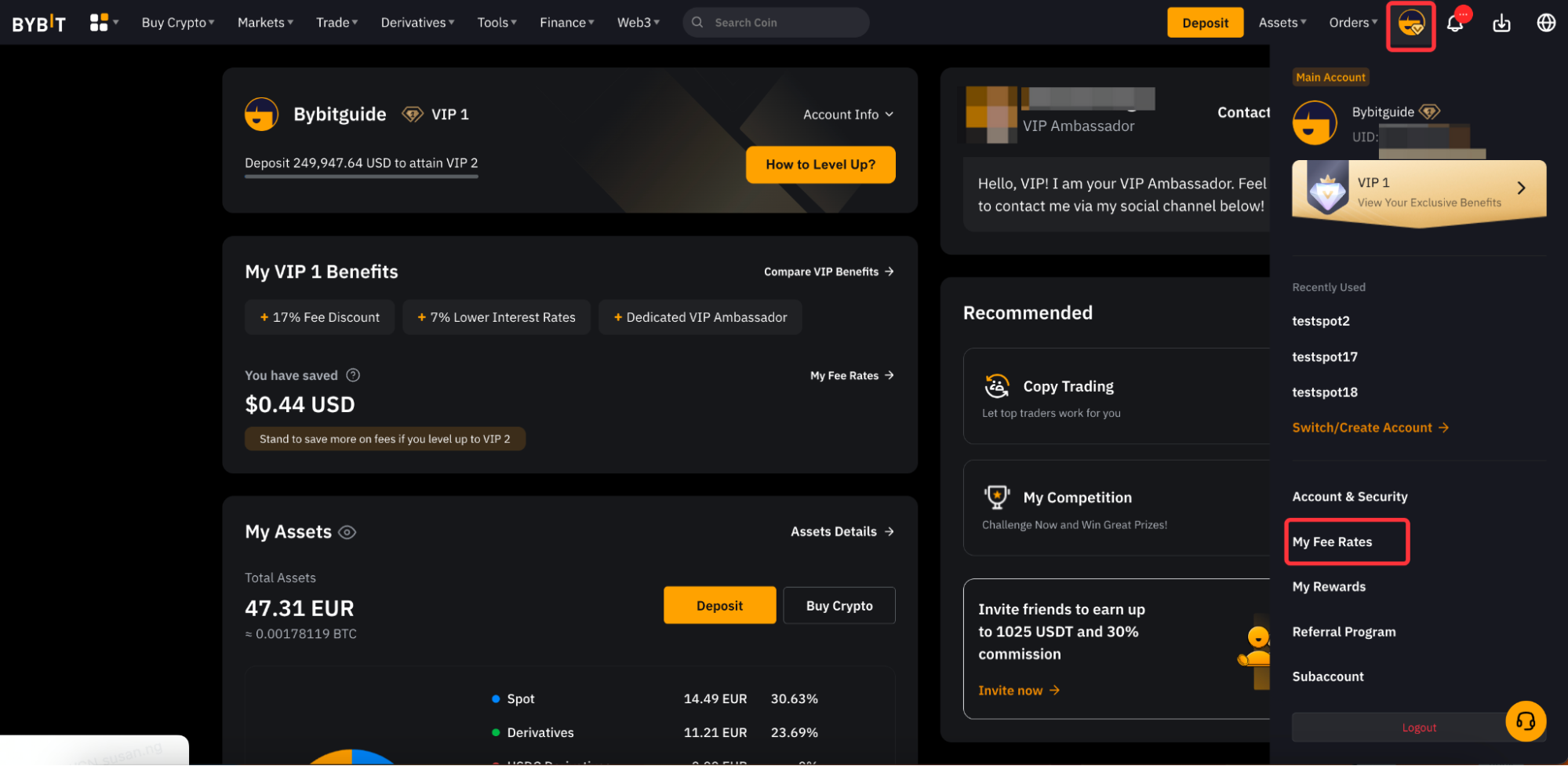Viewport: 1568px width, 766px height.
Task: Open VIP 1 exclusive benefits card
Action: 1418,191
